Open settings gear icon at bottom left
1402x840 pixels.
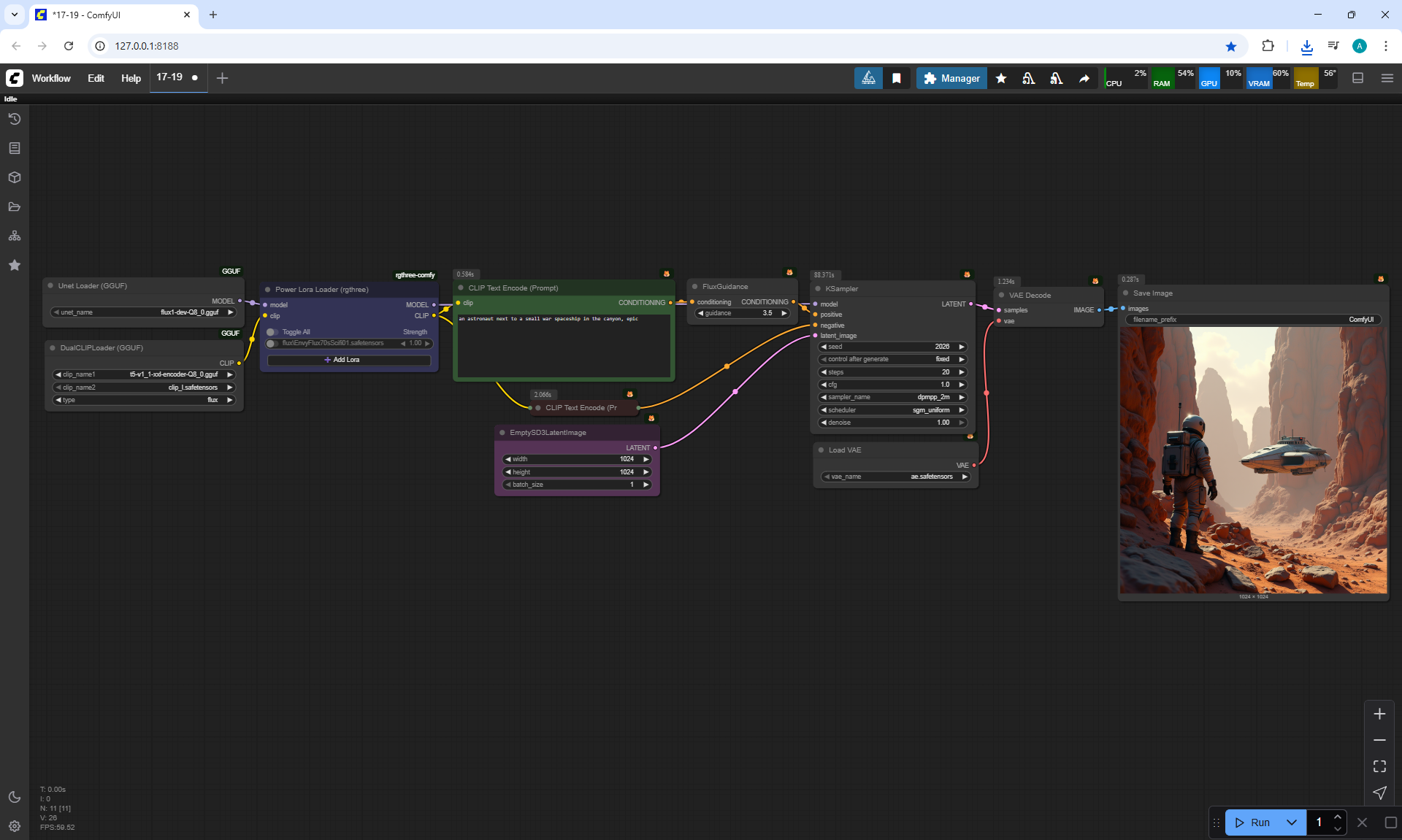click(x=15, y=826)
